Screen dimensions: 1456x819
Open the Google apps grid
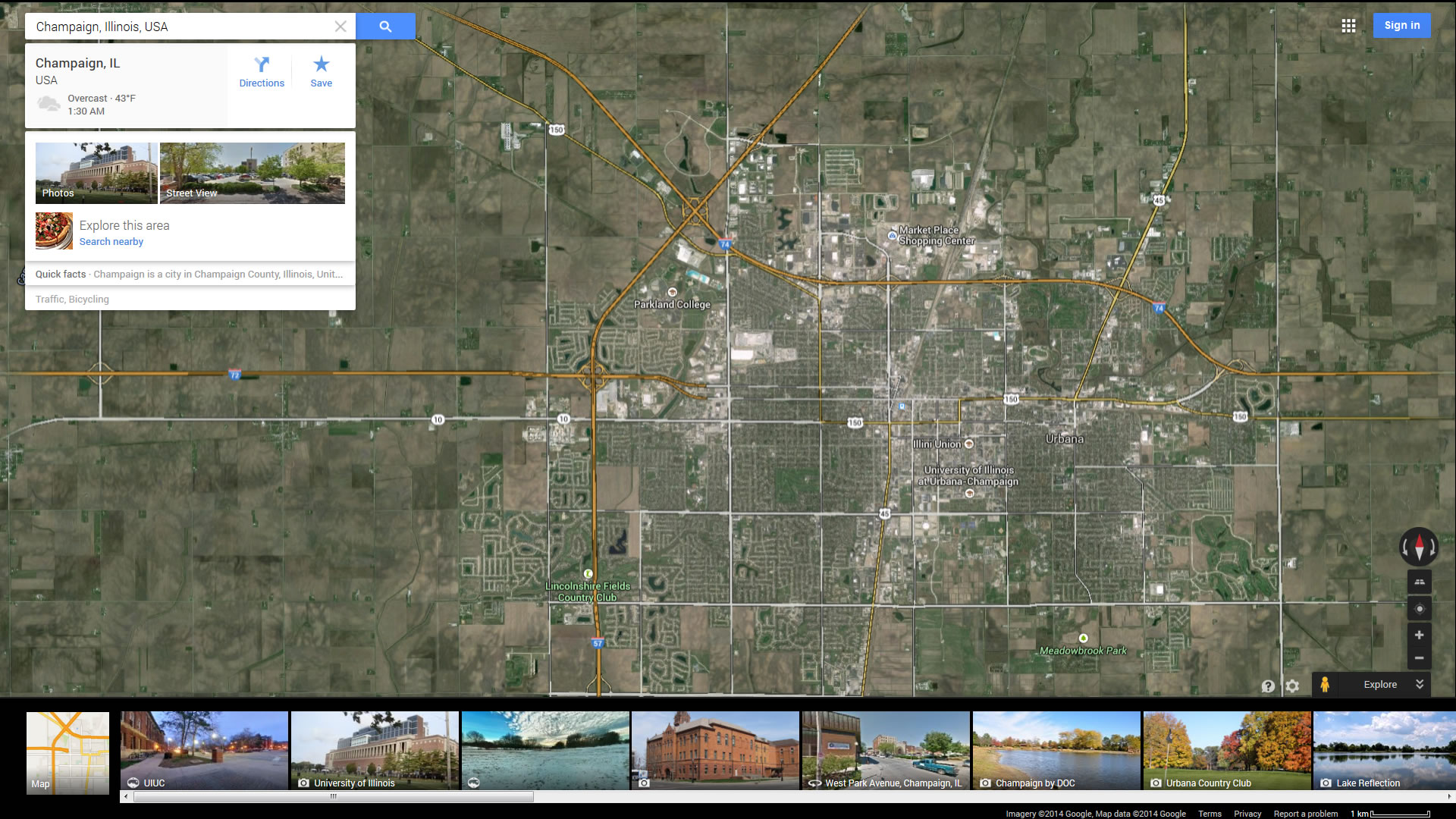(x=1348, y=26)
